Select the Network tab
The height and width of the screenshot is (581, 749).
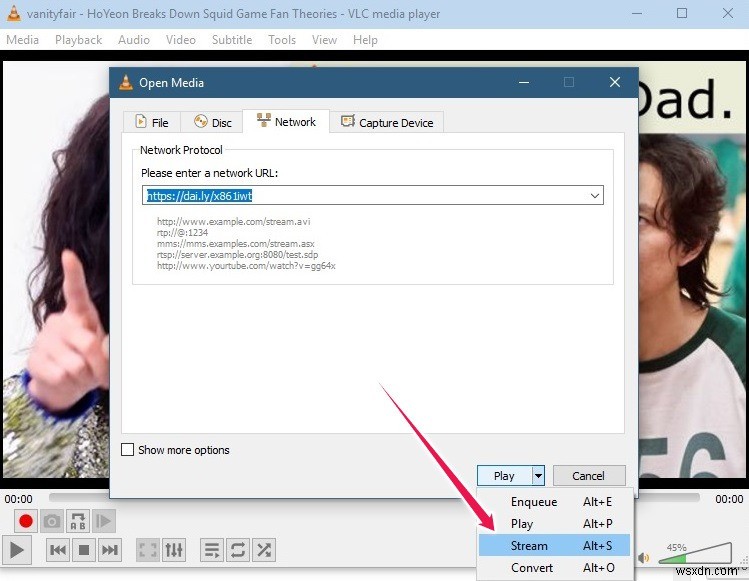pos(286,121)
